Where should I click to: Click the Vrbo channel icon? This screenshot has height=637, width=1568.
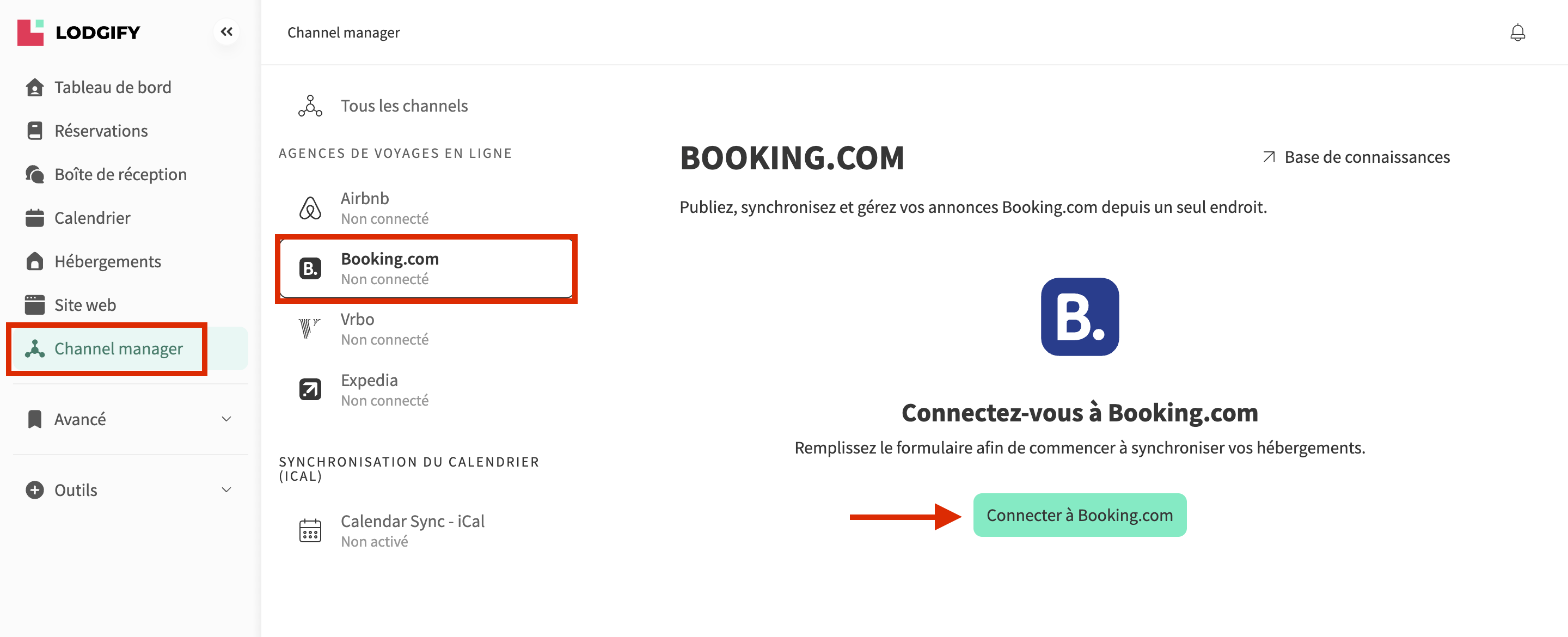click(x=310, y=329)
